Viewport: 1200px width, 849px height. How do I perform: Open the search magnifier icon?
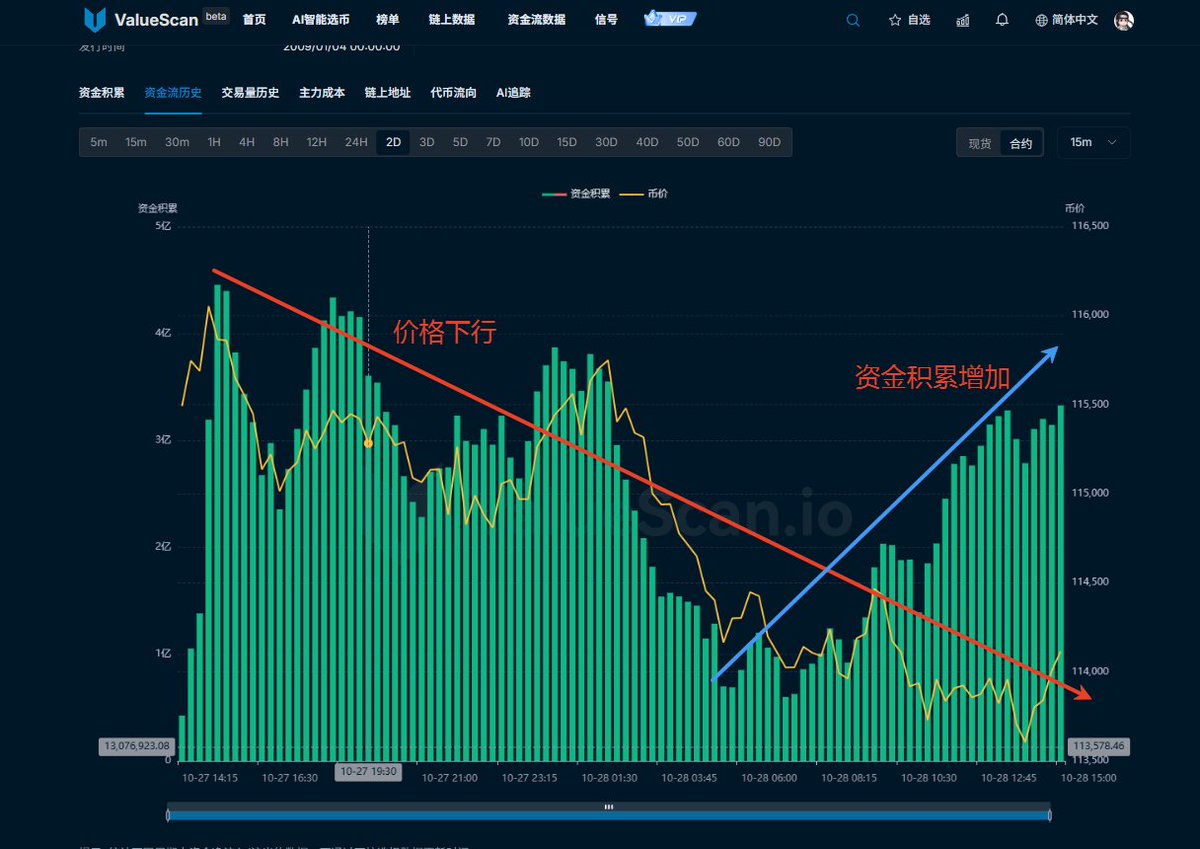tap(853, 20)
